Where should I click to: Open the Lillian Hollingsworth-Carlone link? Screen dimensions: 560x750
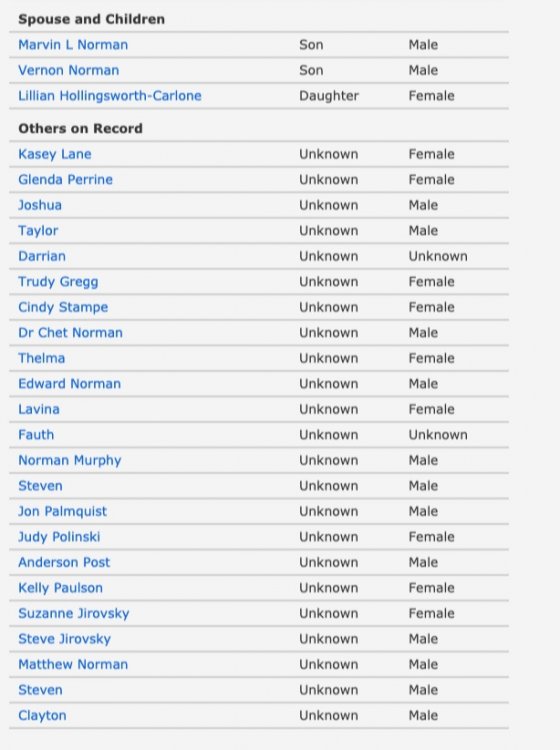tap(110, 96)
